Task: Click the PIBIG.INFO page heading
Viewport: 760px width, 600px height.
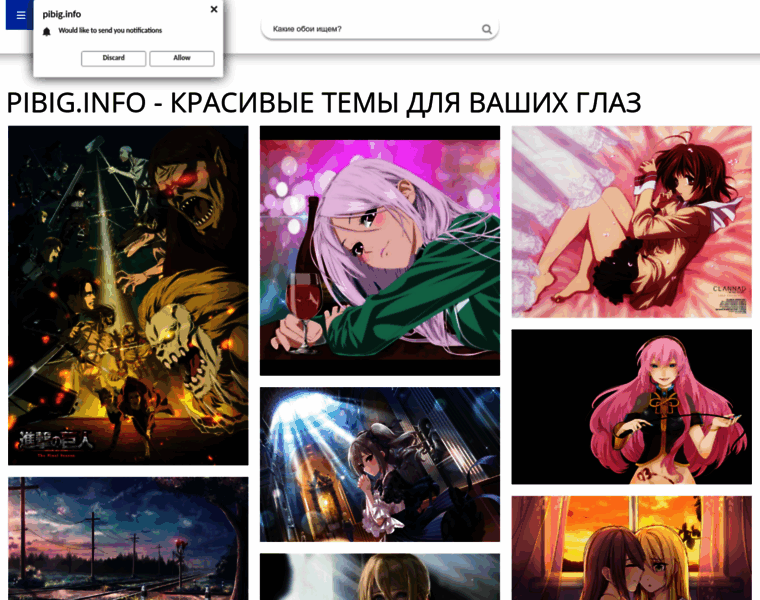Action: coord(323,102)
